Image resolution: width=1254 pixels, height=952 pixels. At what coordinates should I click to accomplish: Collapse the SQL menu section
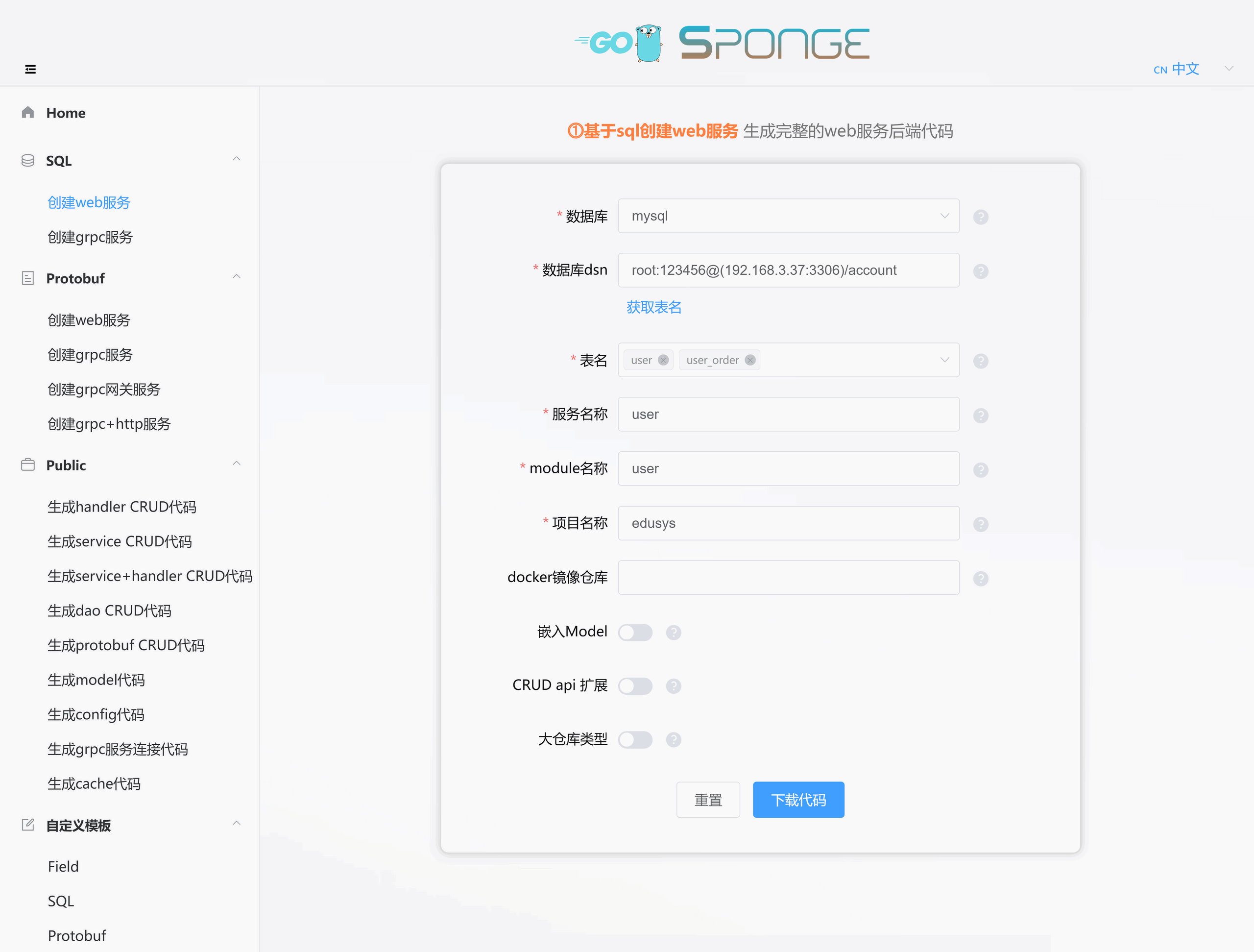point(237,159)
